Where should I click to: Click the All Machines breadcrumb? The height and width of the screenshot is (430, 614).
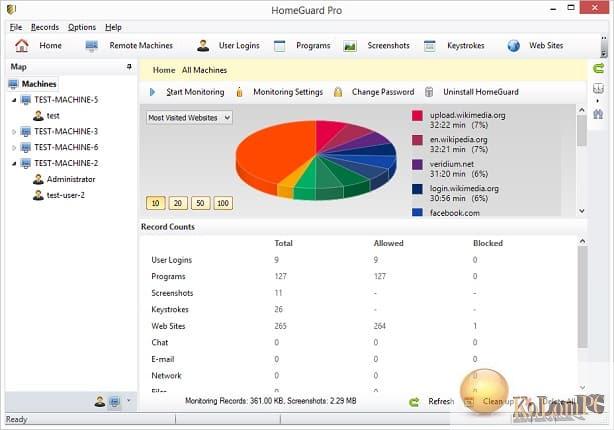coord(204,70)
